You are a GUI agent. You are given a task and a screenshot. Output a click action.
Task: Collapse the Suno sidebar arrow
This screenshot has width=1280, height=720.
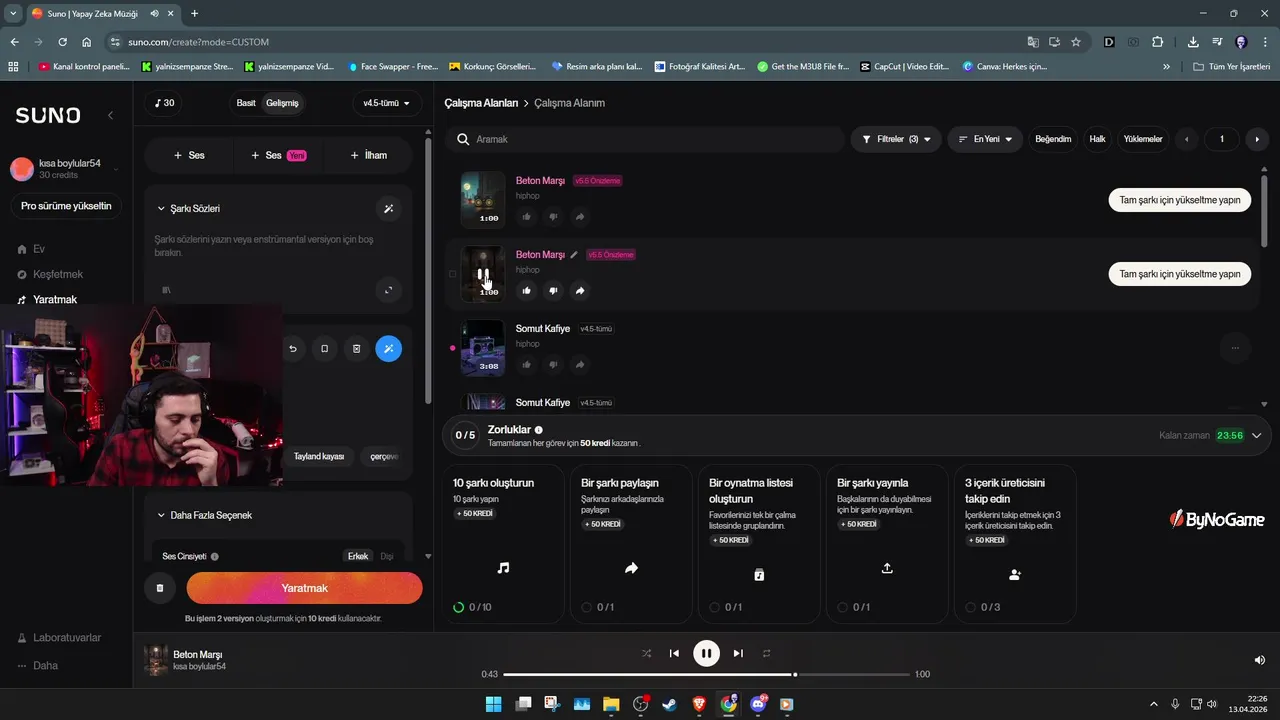[111, 116]
